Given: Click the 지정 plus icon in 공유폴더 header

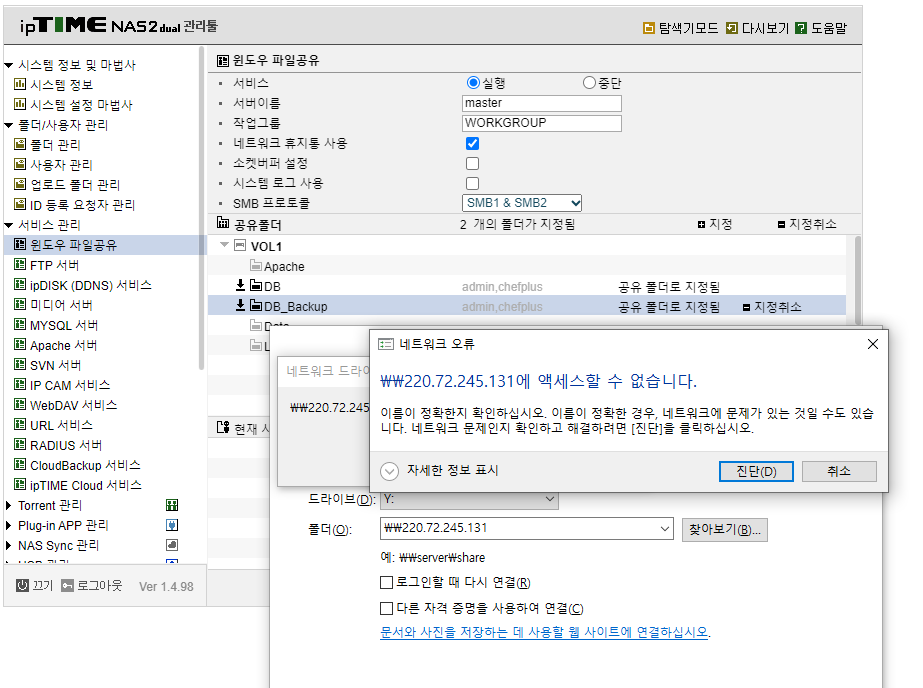Looking at the screenshot, I should (701, 224).
